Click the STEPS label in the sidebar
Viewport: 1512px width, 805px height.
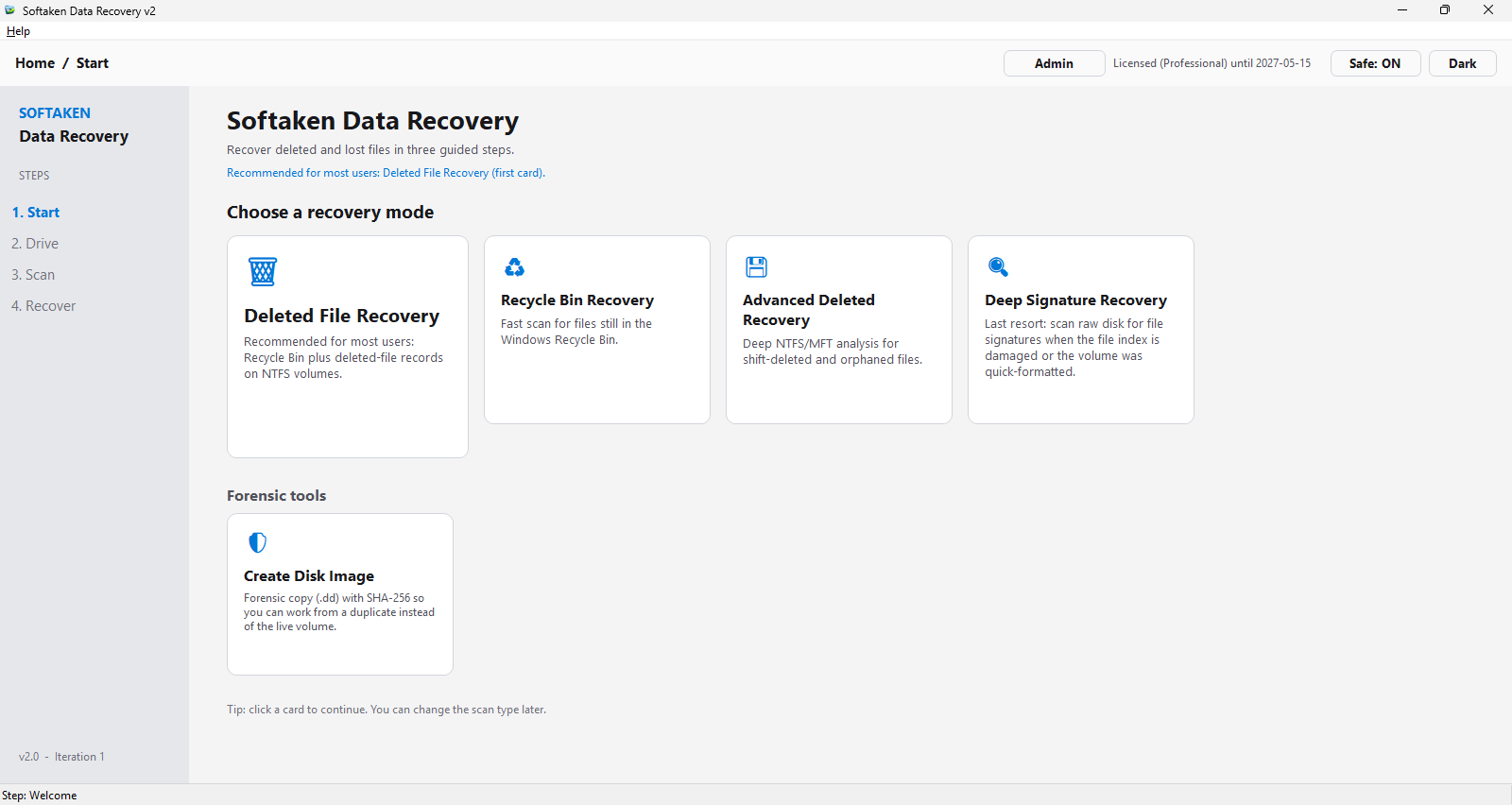[34, 176]
